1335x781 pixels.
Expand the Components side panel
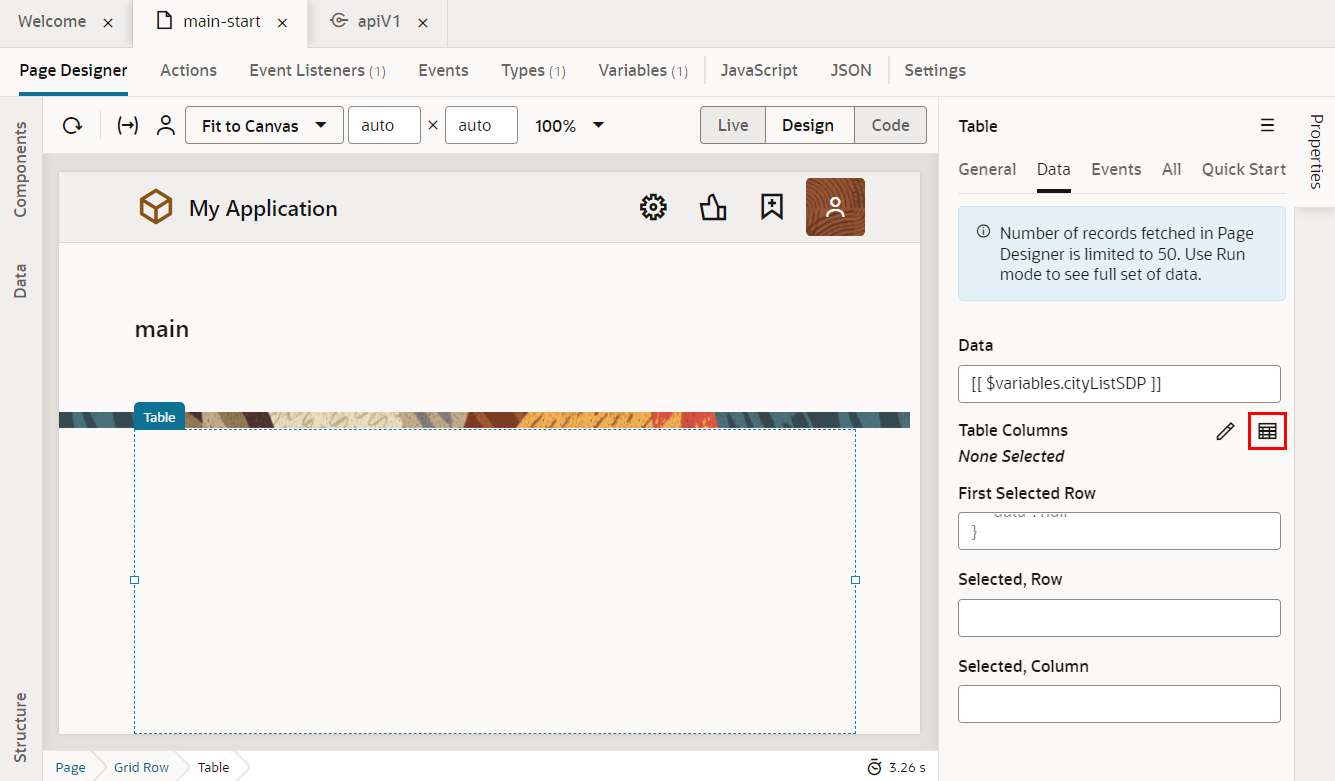click(20, 170)
